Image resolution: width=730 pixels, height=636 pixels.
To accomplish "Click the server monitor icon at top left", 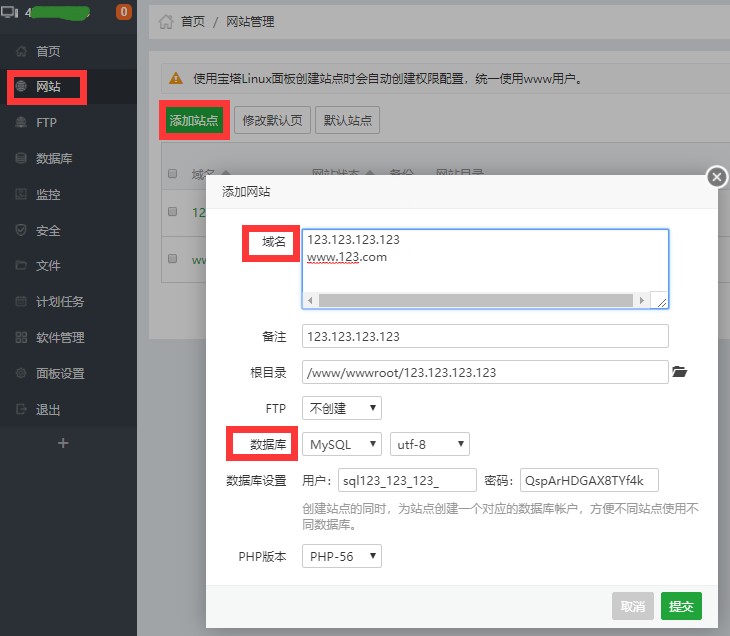I will point(9,12).
